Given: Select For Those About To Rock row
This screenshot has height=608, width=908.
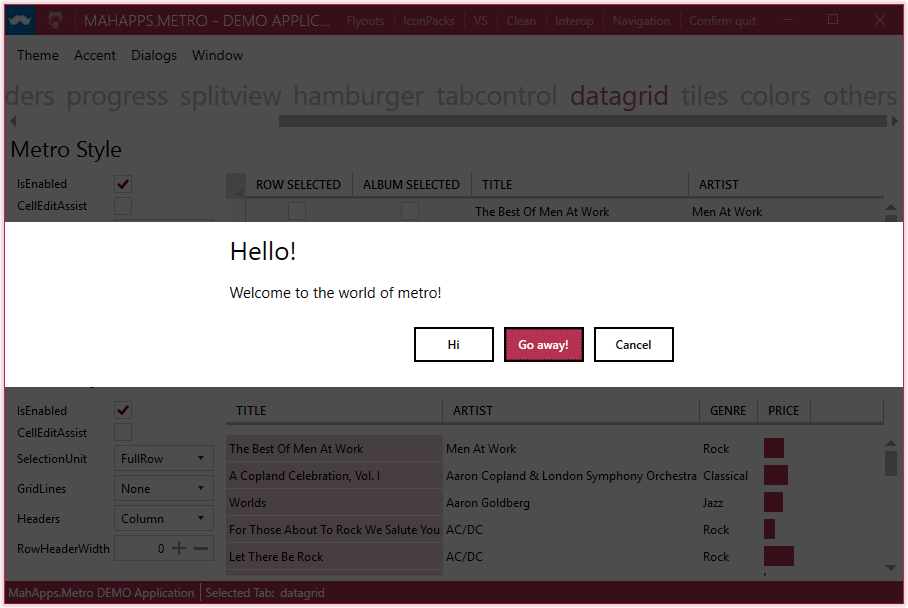Looking at the screenshot, I should 334,529.
